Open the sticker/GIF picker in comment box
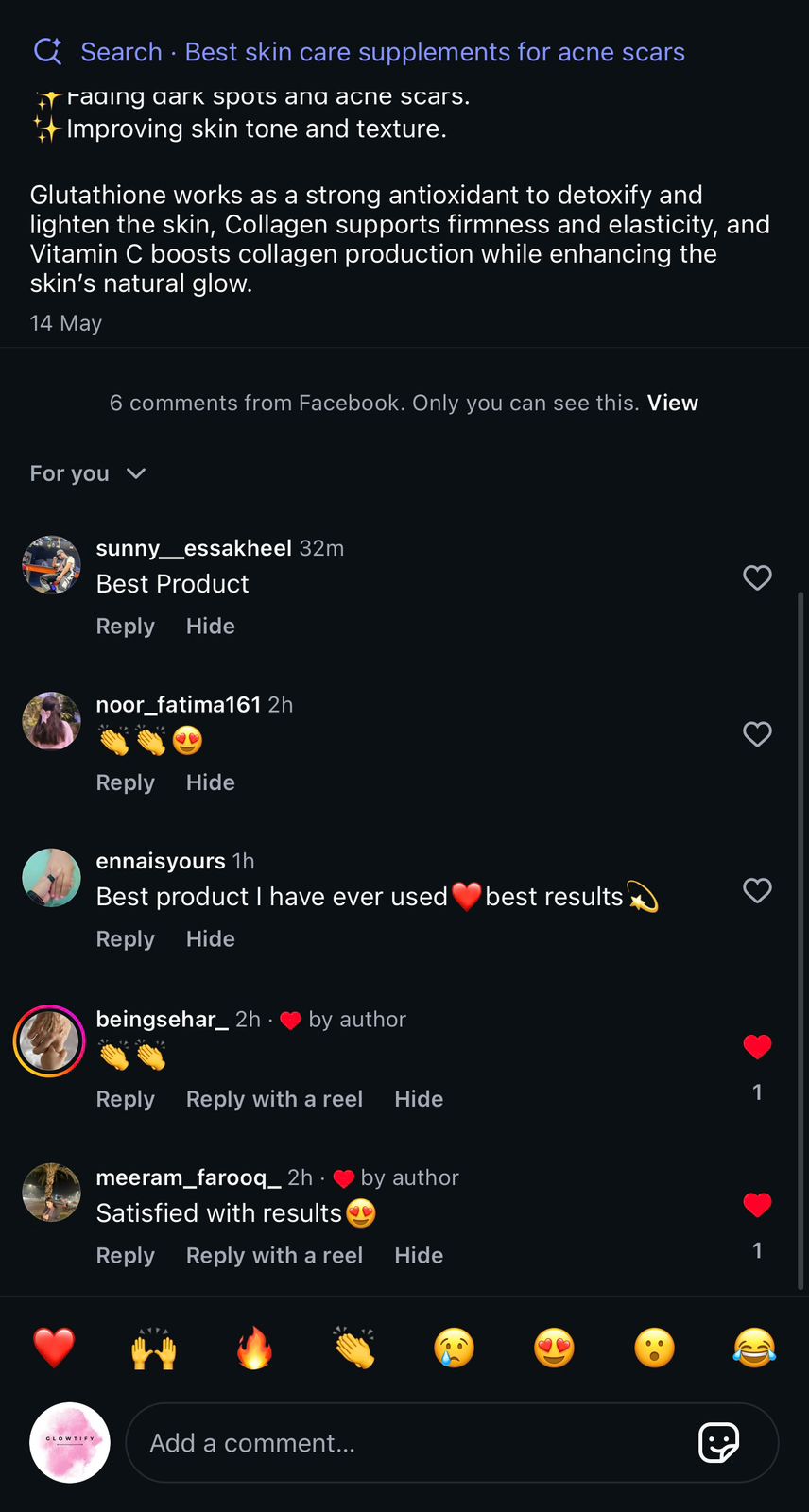The height and width of the screenshot is (1512, 809). pos(718,1442)
